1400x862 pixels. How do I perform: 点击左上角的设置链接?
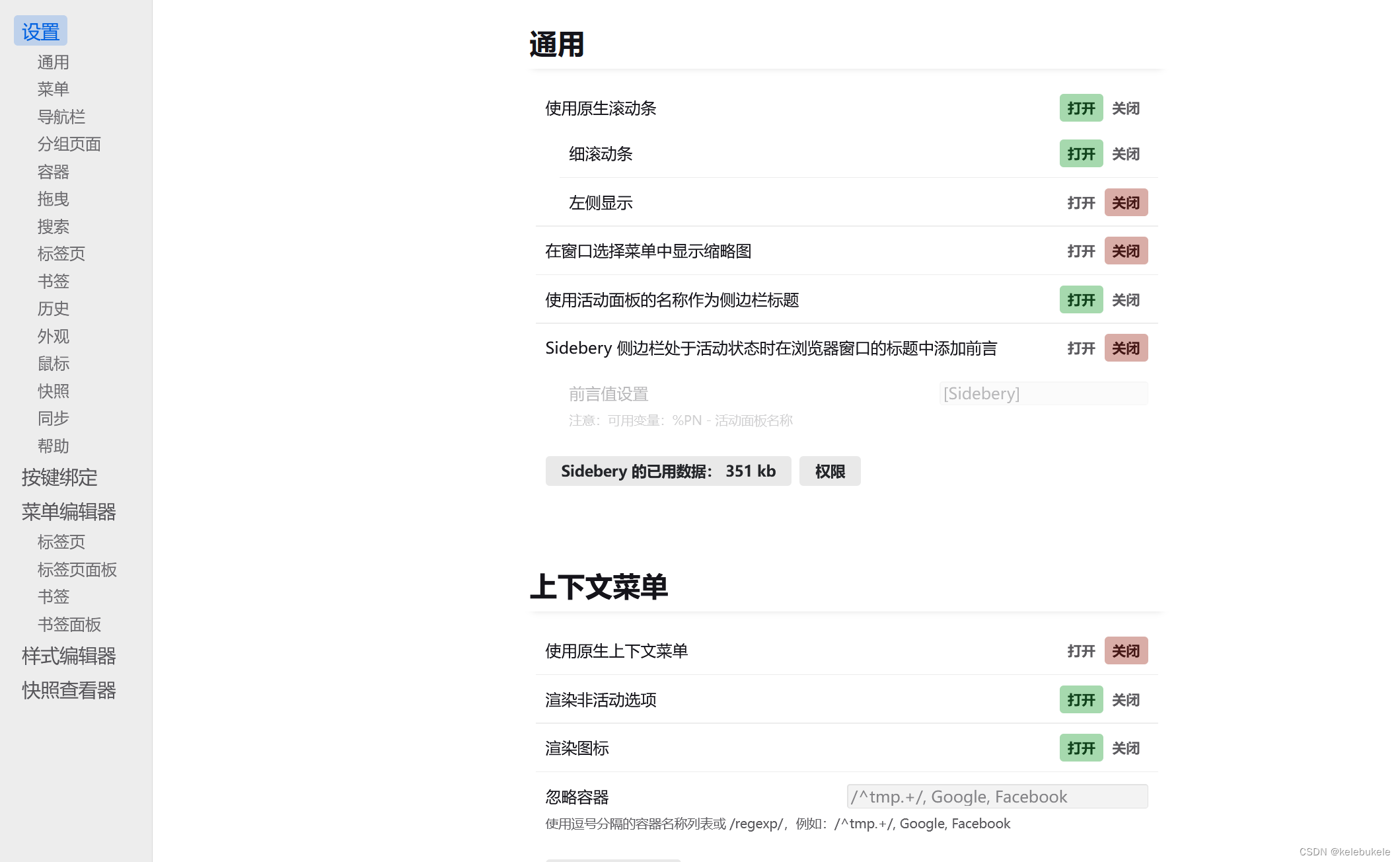pyautogui.click(x=40, y=30)
